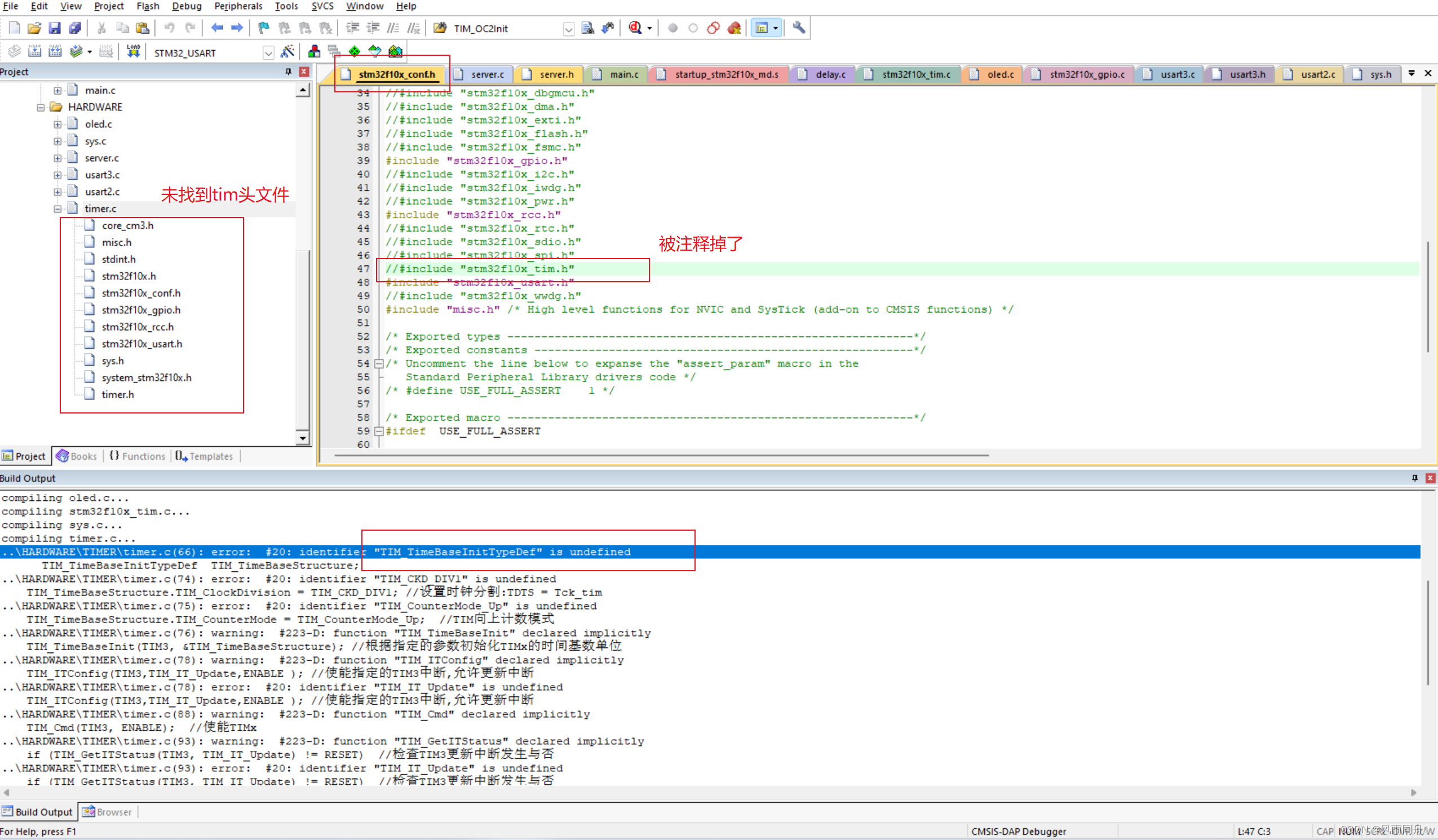The image size is (1438, 840).
Task: Click the Start/Stop Debug Session icon
Action: [635, 28]
